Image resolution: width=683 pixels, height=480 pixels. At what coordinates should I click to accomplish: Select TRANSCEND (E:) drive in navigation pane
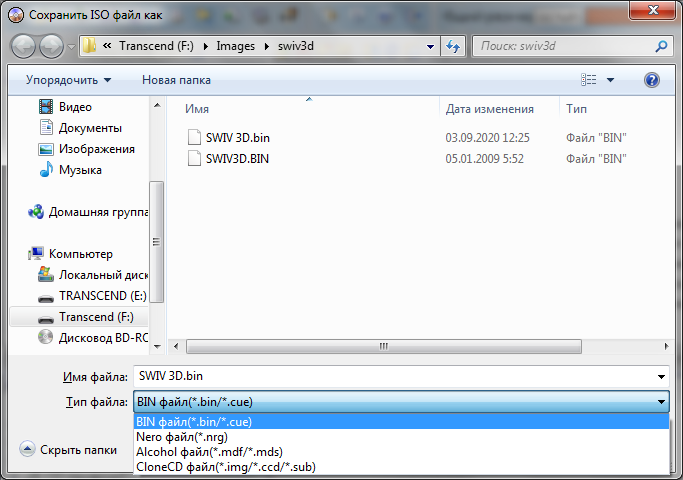(103, 296)
